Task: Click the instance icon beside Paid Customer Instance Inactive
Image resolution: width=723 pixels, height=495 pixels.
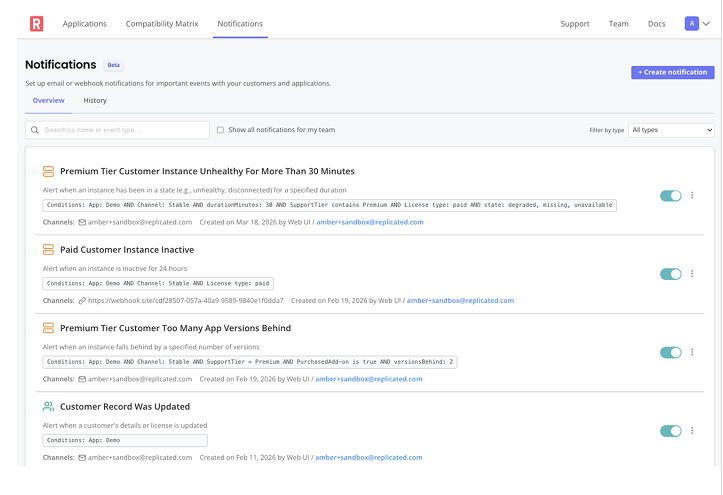Action: 48,249
